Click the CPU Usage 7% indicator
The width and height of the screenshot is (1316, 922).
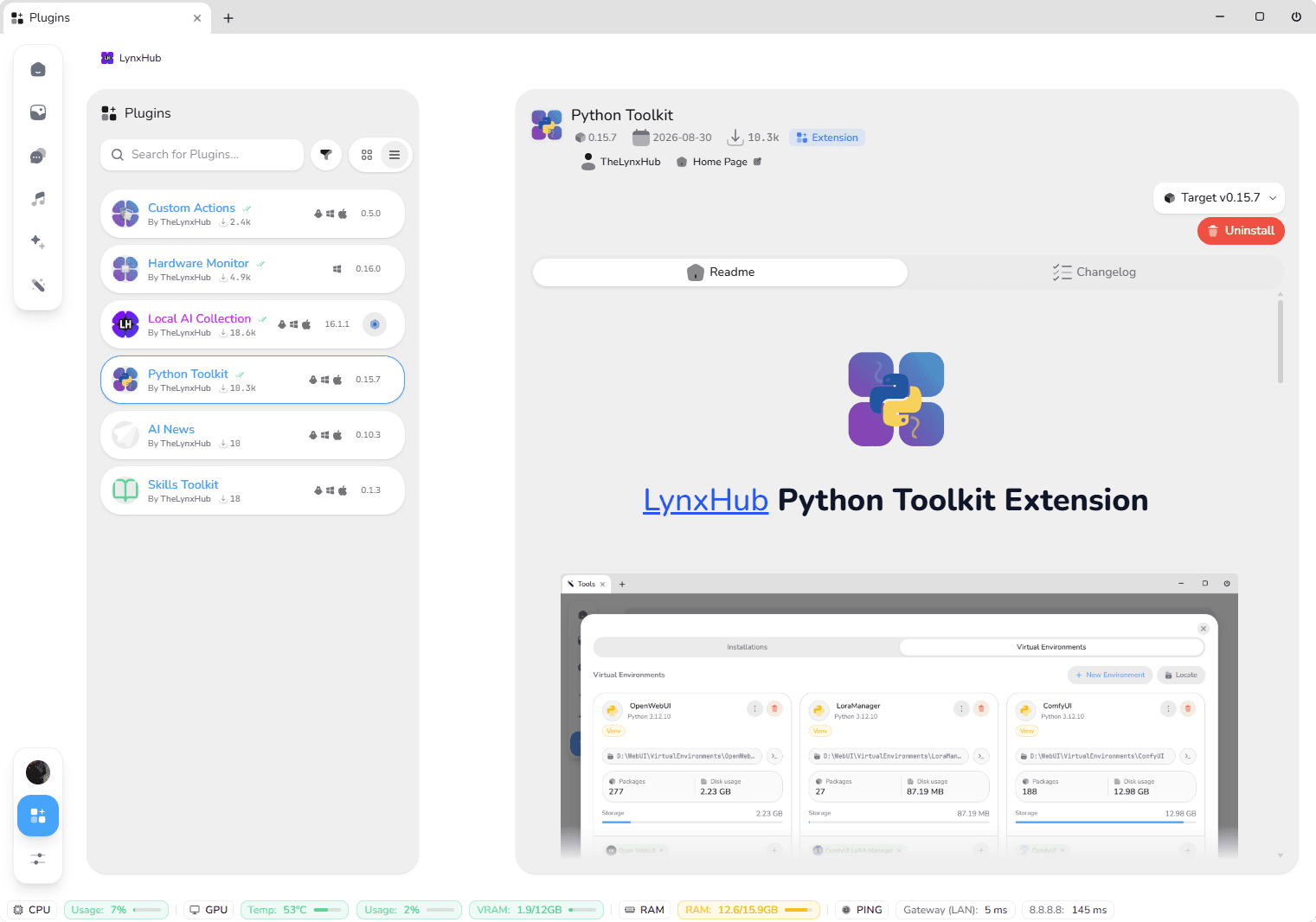click(x=116, y=910)
